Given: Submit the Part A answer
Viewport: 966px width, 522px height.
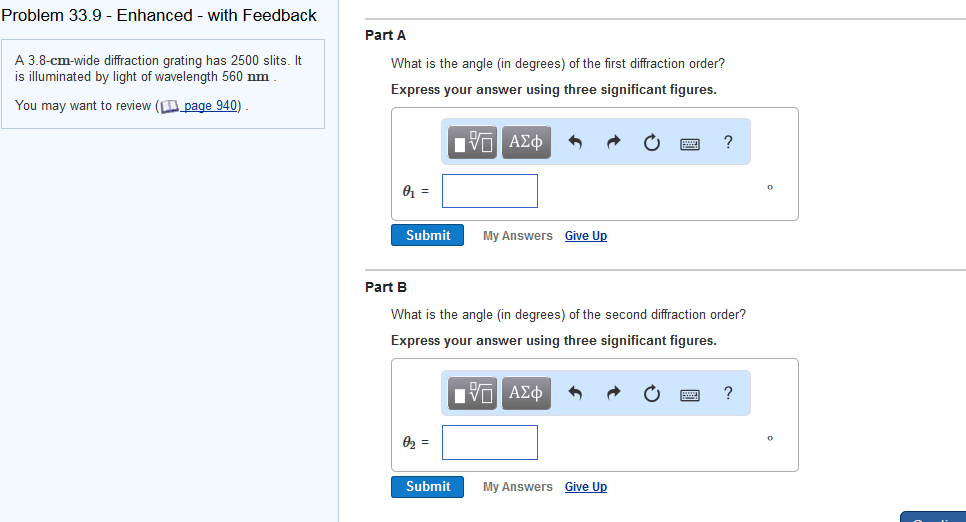Looking at the screenshot, I should pyautogui.click(x=427, y=235).
